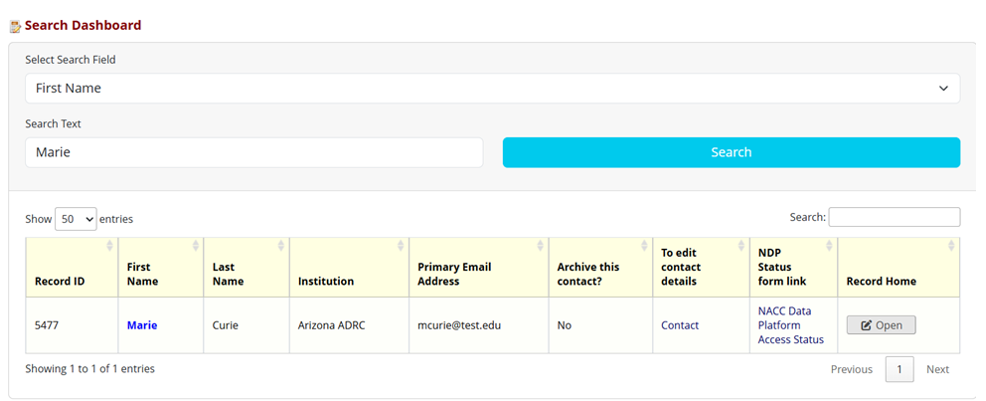Sort by Archive this contact column

click(x=601, y=268)
